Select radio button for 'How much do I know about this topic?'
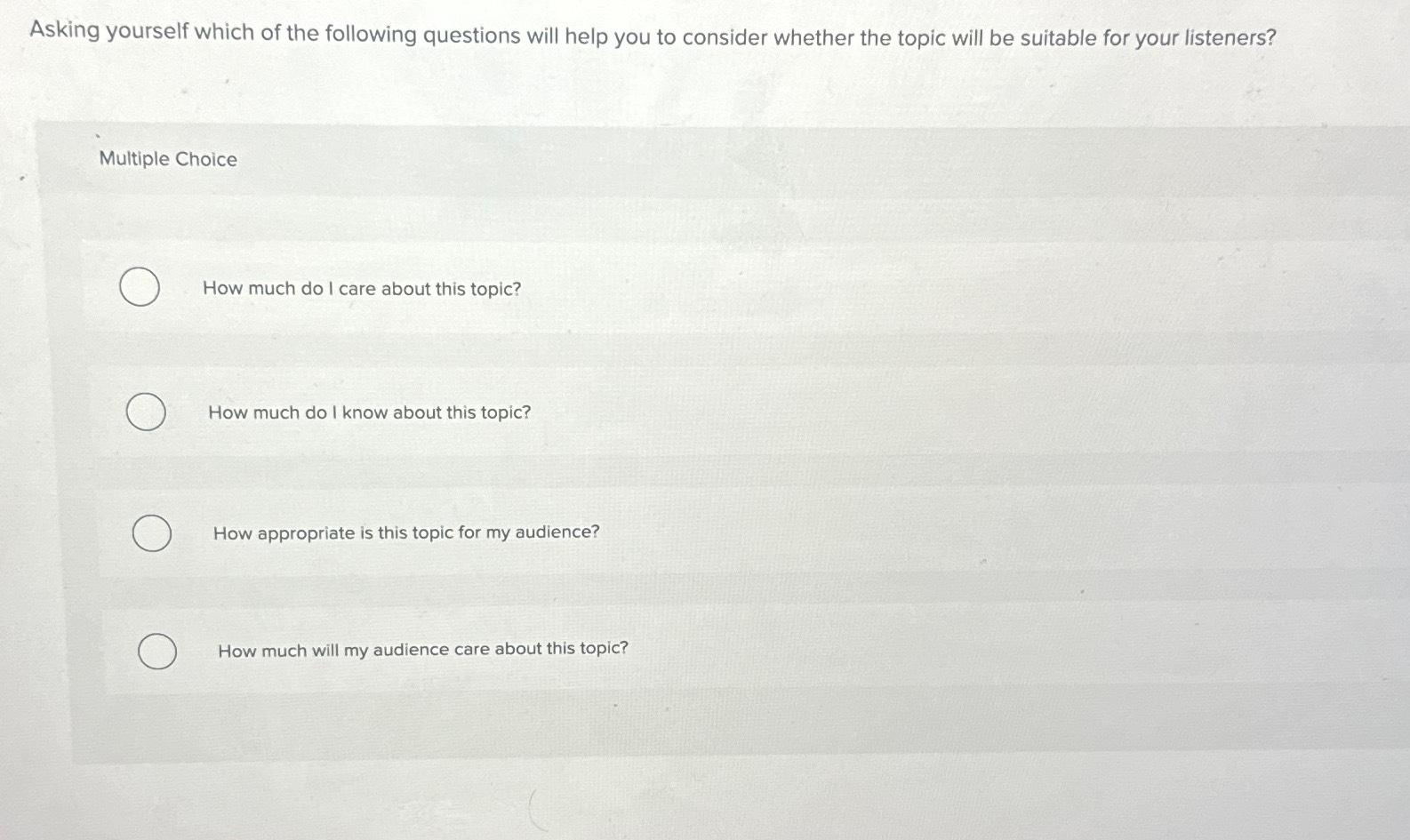The image size is (1410, 840). point(146,412)
